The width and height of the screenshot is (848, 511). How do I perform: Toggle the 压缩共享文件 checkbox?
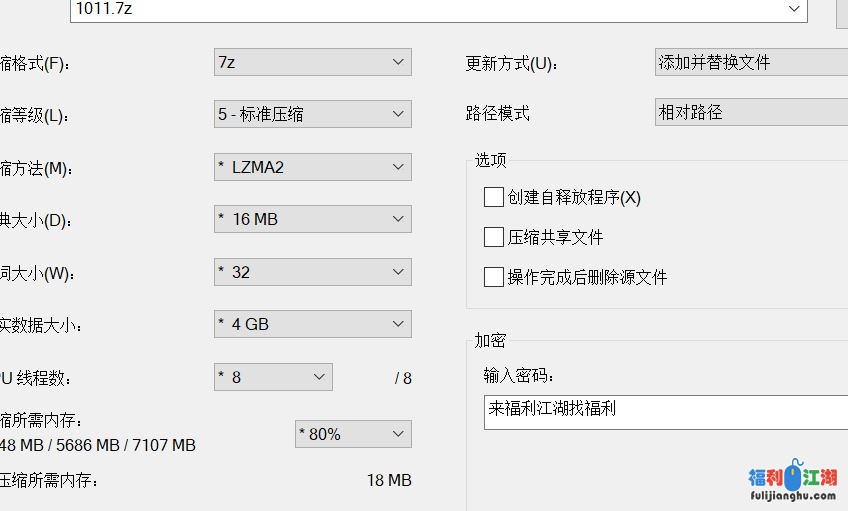[493, 237]
